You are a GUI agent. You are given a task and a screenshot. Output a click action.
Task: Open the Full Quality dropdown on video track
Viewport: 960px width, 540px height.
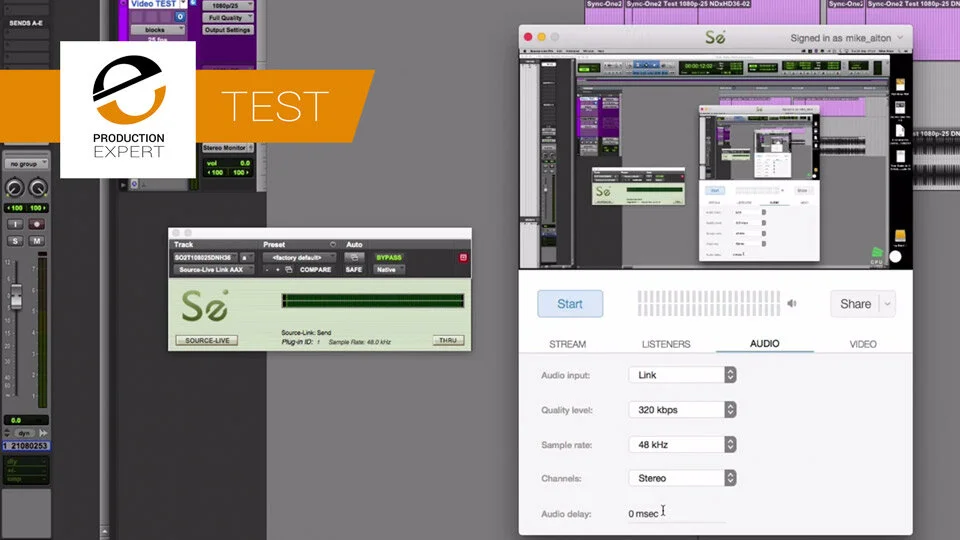tap(228, 18)
